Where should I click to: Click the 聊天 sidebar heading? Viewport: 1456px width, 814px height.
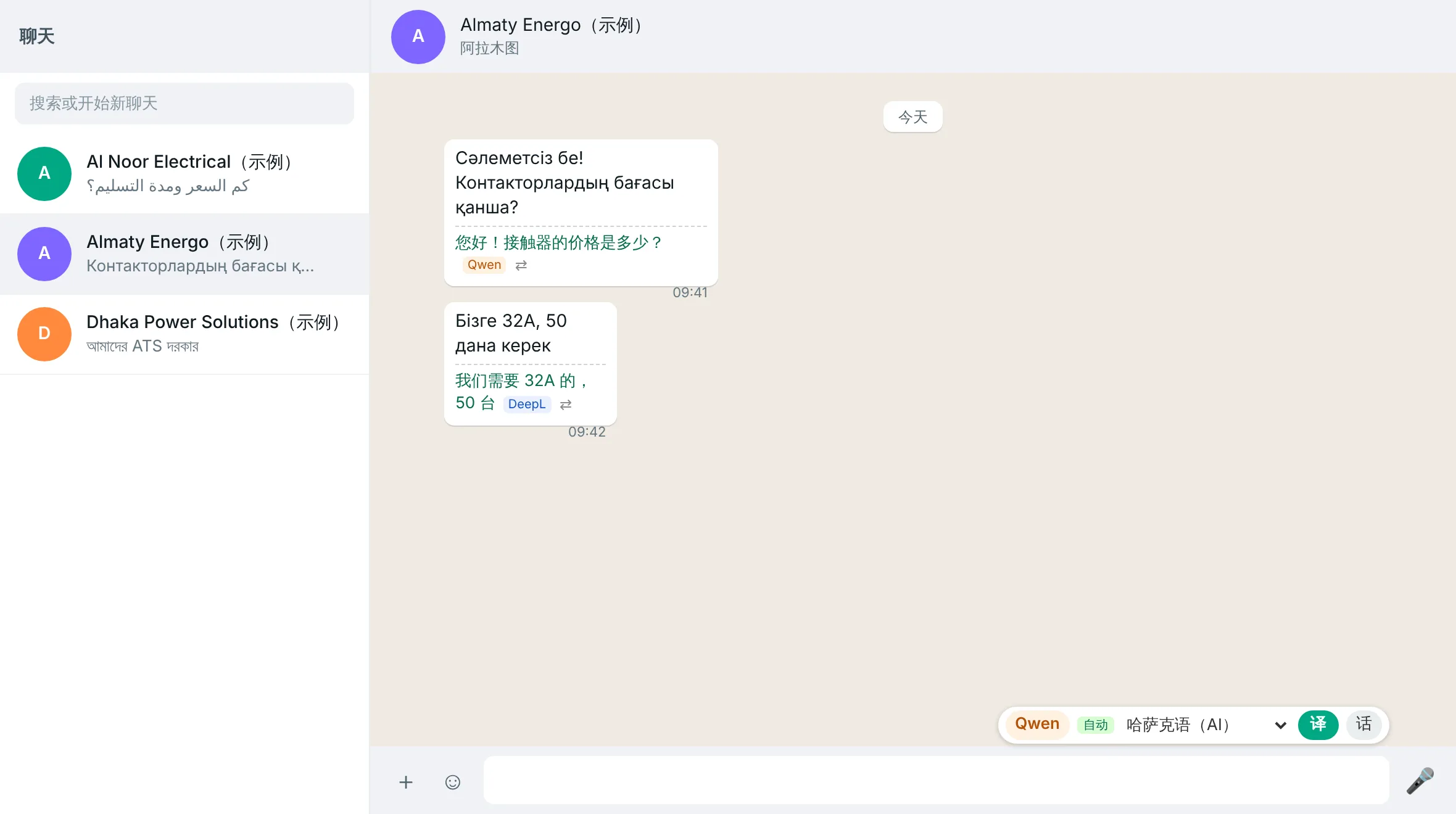[36, 36]
